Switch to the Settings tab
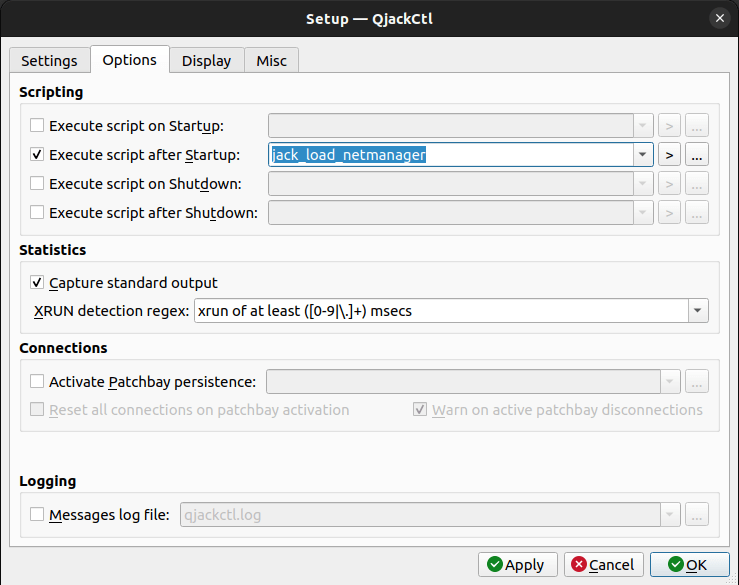Image resolution: width=739 pixels, height=585 pixels. click(x=49, y=61)
